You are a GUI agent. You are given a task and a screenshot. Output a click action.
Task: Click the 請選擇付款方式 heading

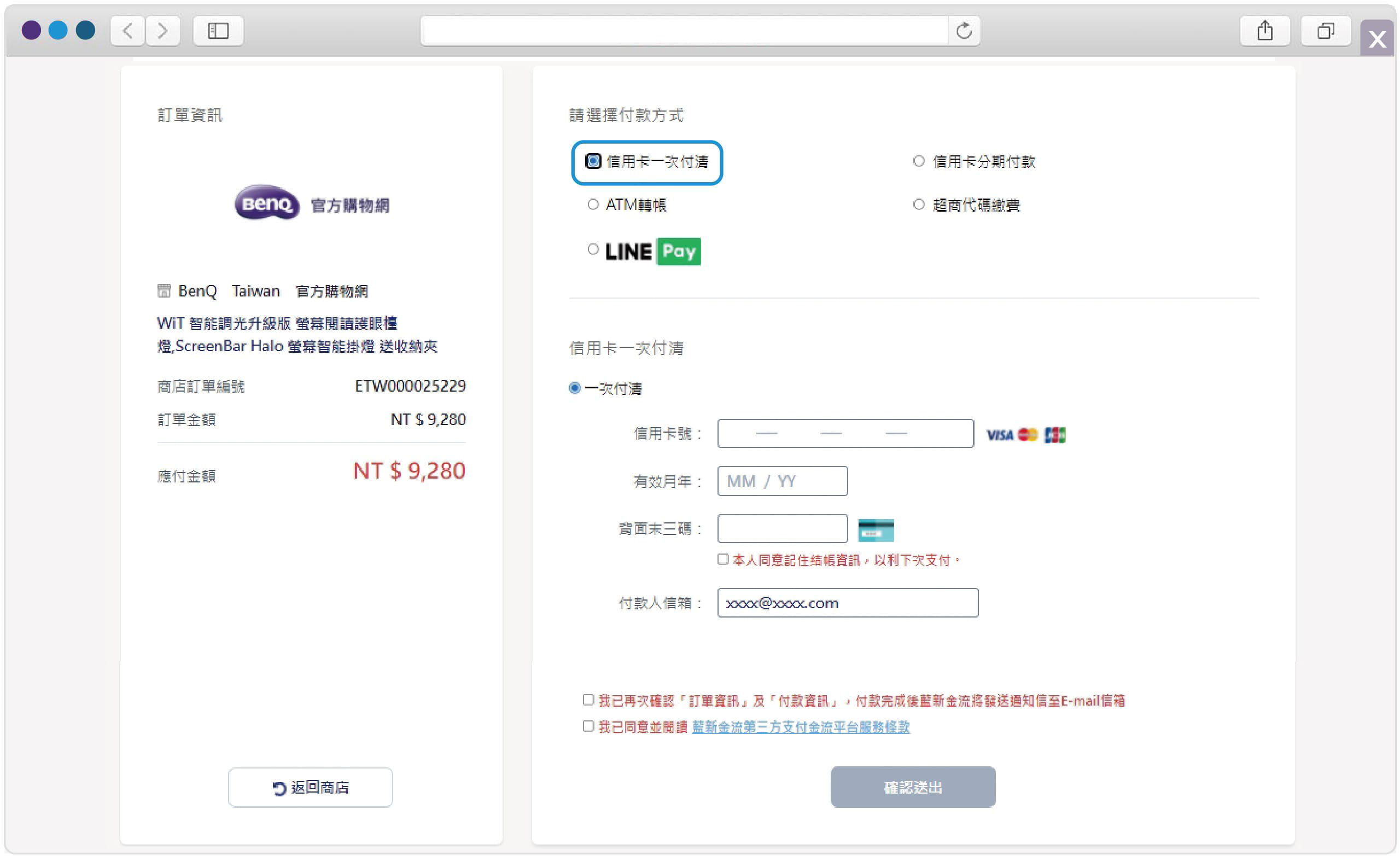point(626,115)
